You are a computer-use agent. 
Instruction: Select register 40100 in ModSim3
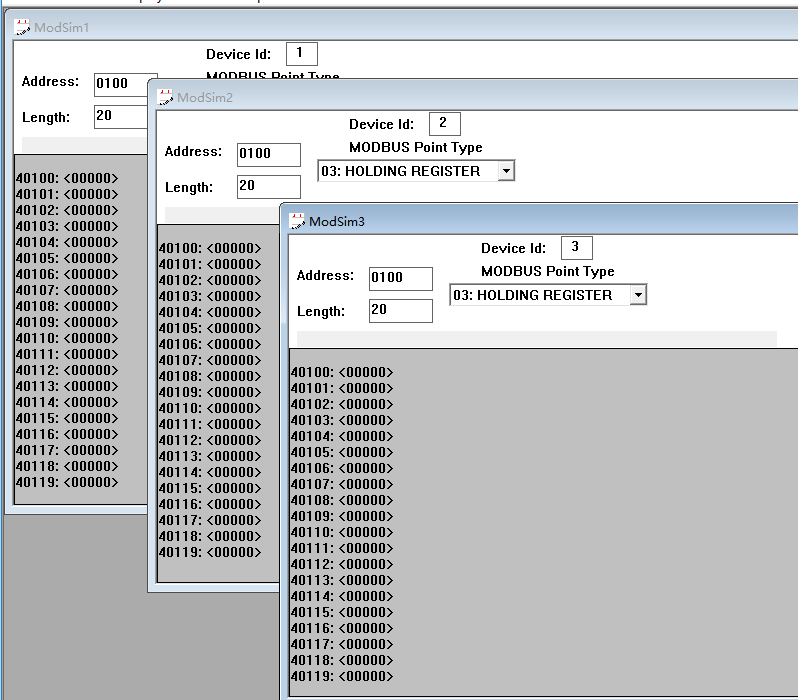[x=342, y=373]
